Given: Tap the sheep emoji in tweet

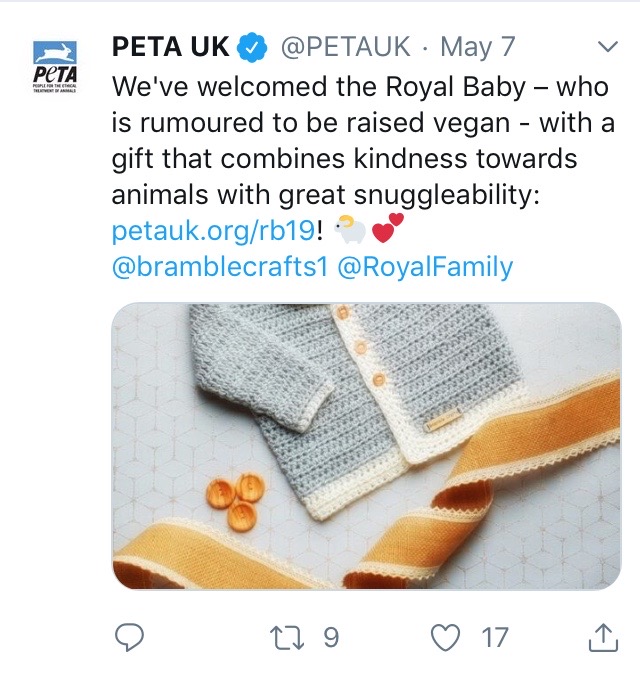Looking at the screenshot, I should 350,229.
